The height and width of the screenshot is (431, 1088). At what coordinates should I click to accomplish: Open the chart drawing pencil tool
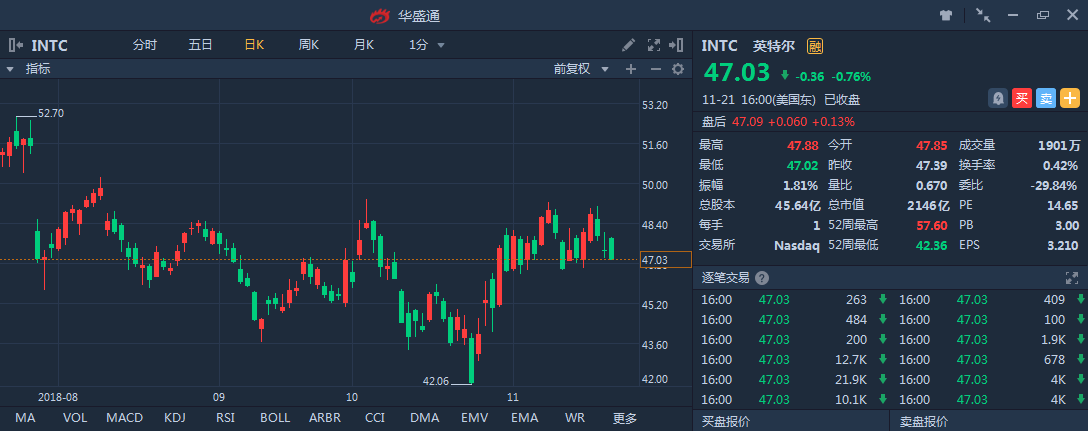click(628, 45)
